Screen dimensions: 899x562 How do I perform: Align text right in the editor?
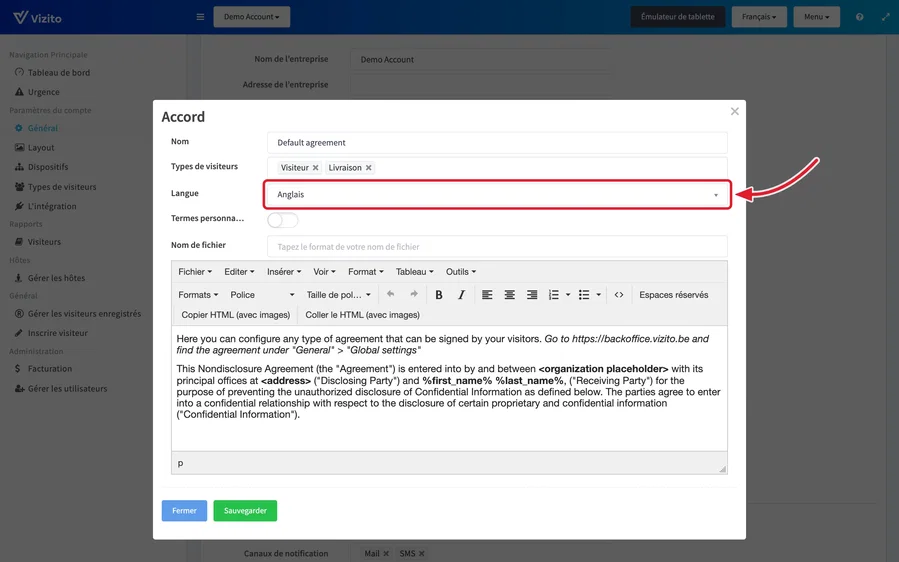pos(532,295)
